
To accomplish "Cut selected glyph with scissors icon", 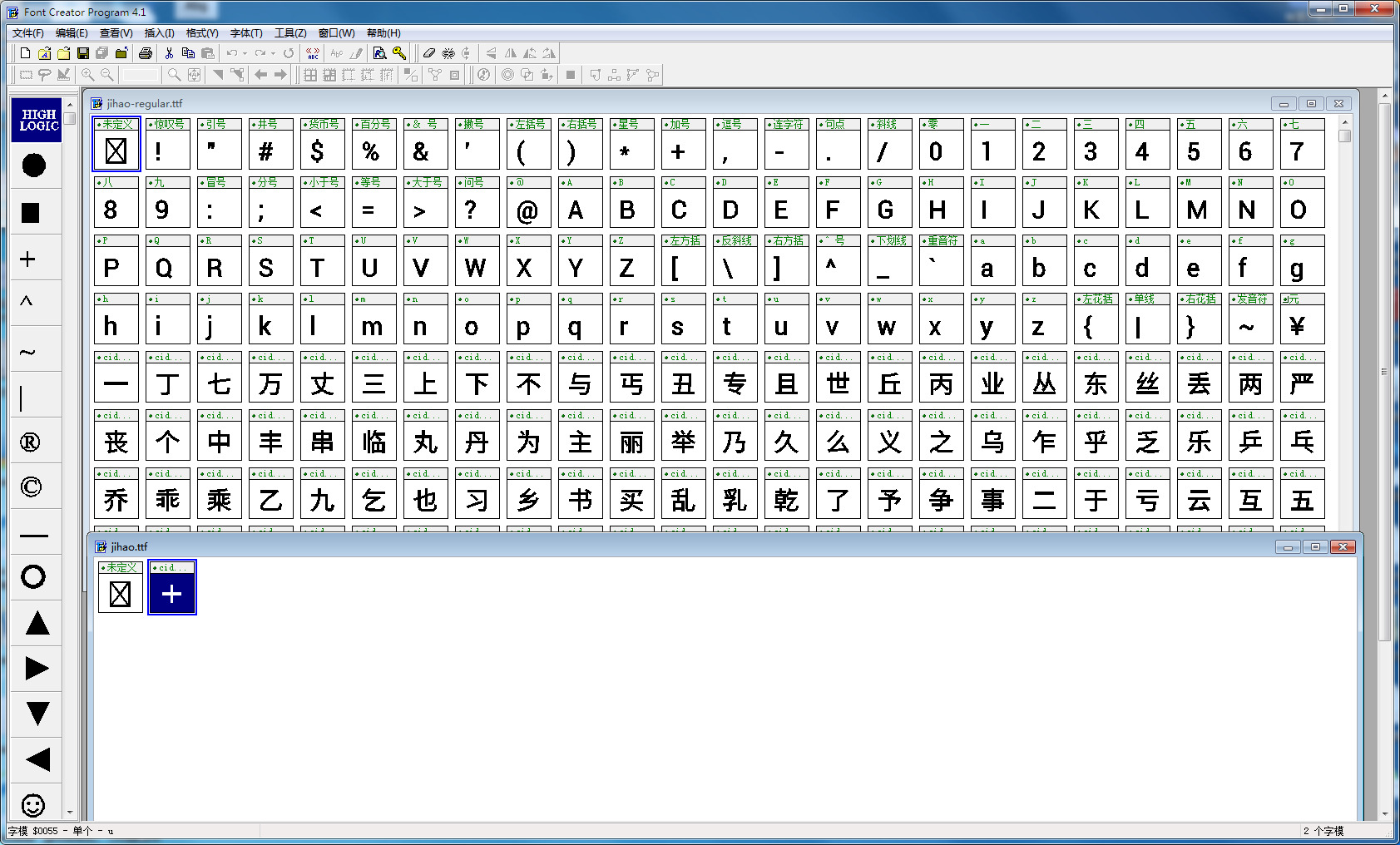I will click(x=170, y=53).
